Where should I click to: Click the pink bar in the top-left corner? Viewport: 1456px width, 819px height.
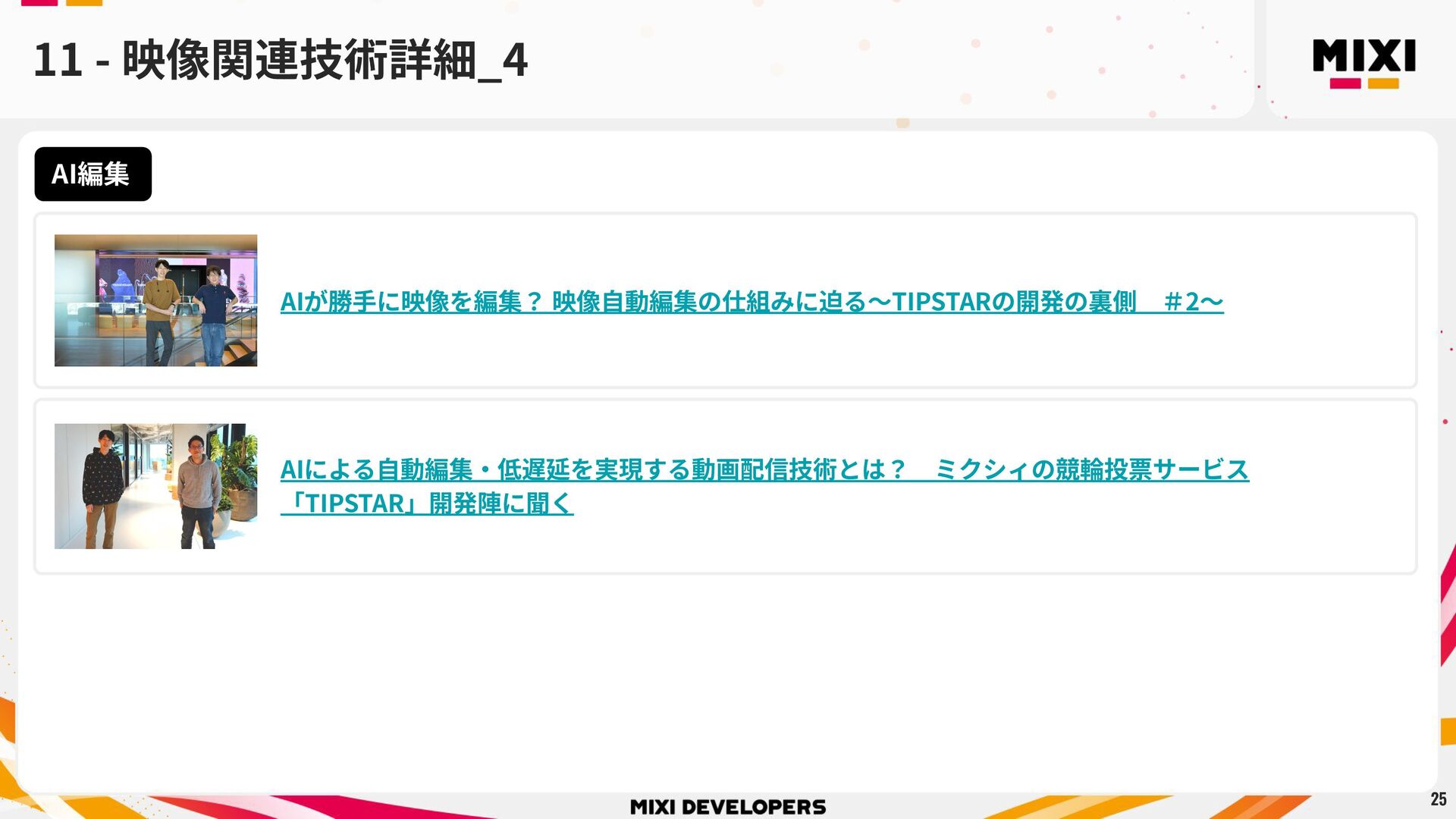tap(39, 2)
